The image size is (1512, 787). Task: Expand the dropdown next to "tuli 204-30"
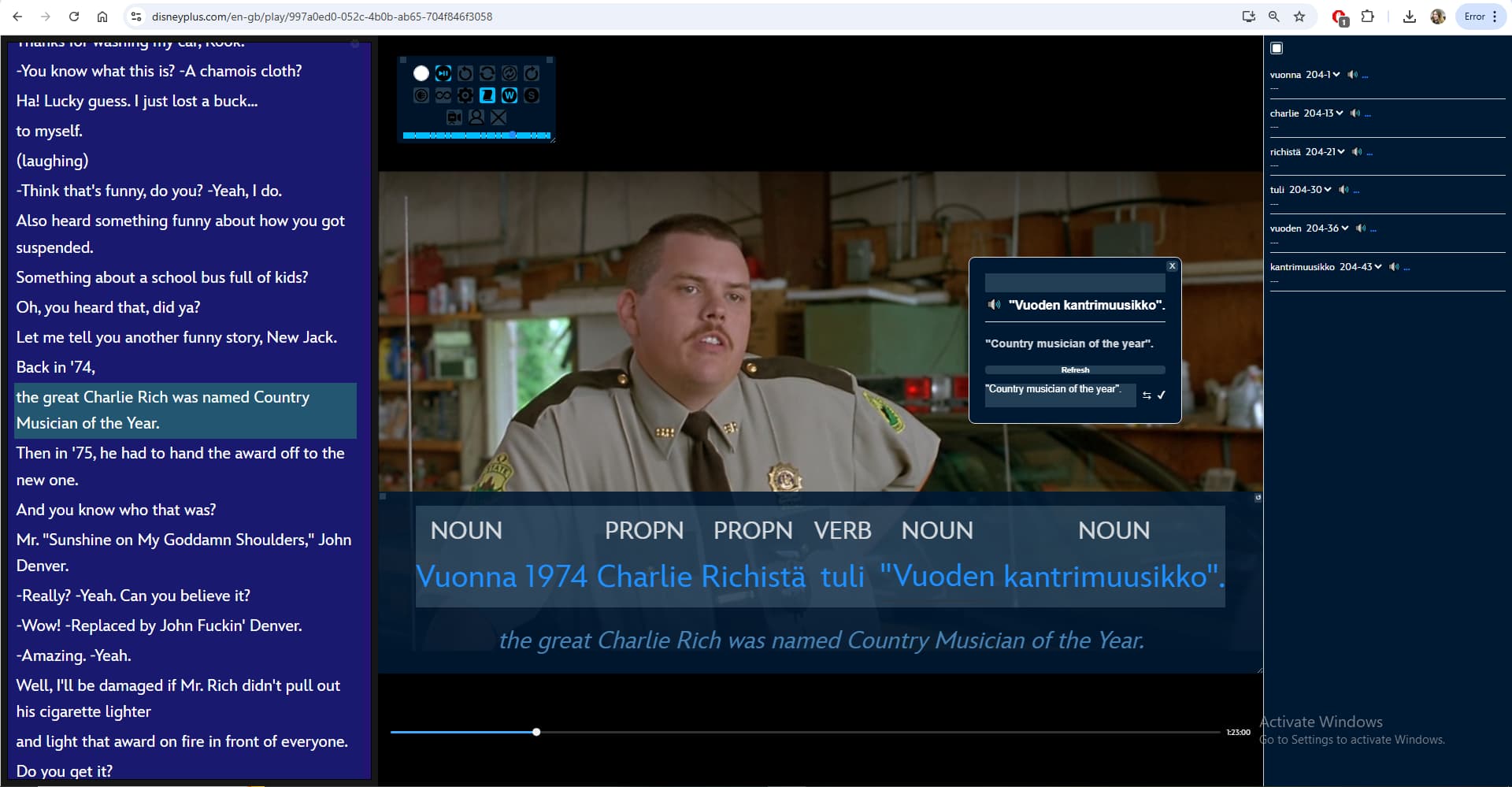(1328, 190)
